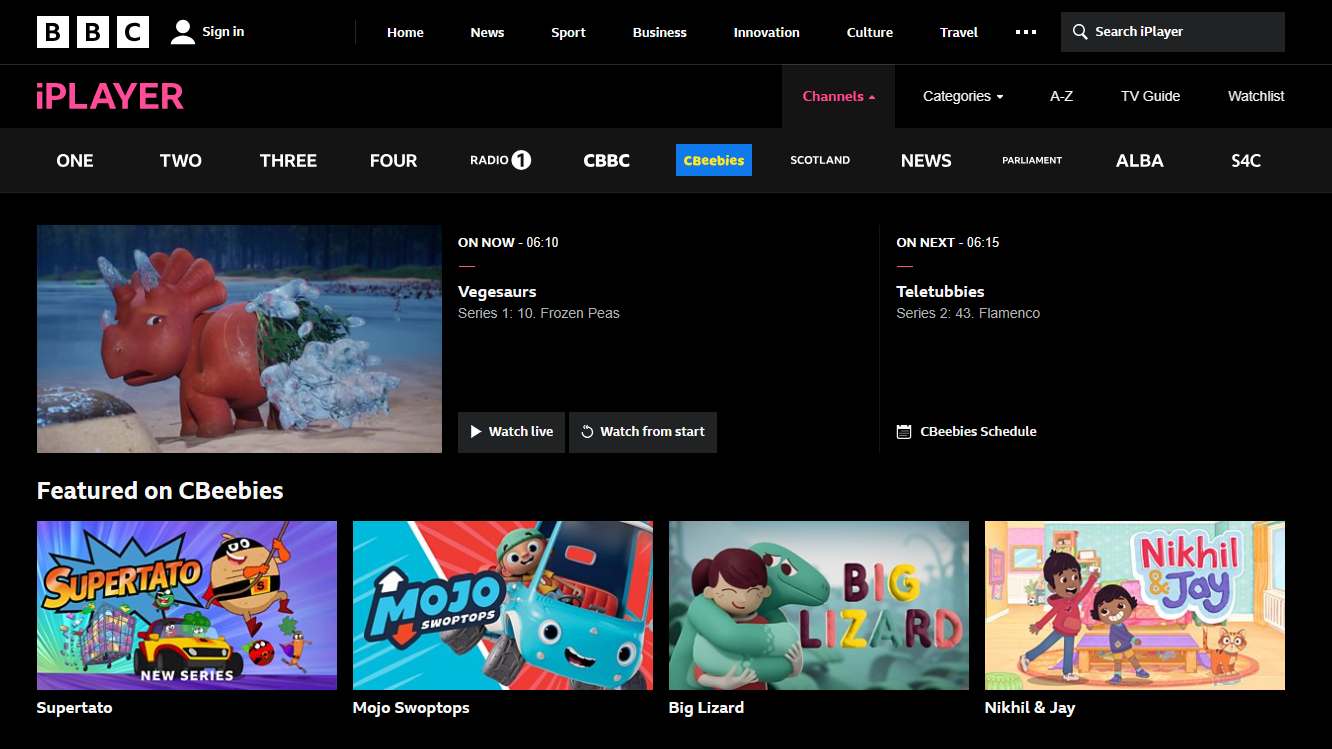Open the Sport section

click(568, 32)
